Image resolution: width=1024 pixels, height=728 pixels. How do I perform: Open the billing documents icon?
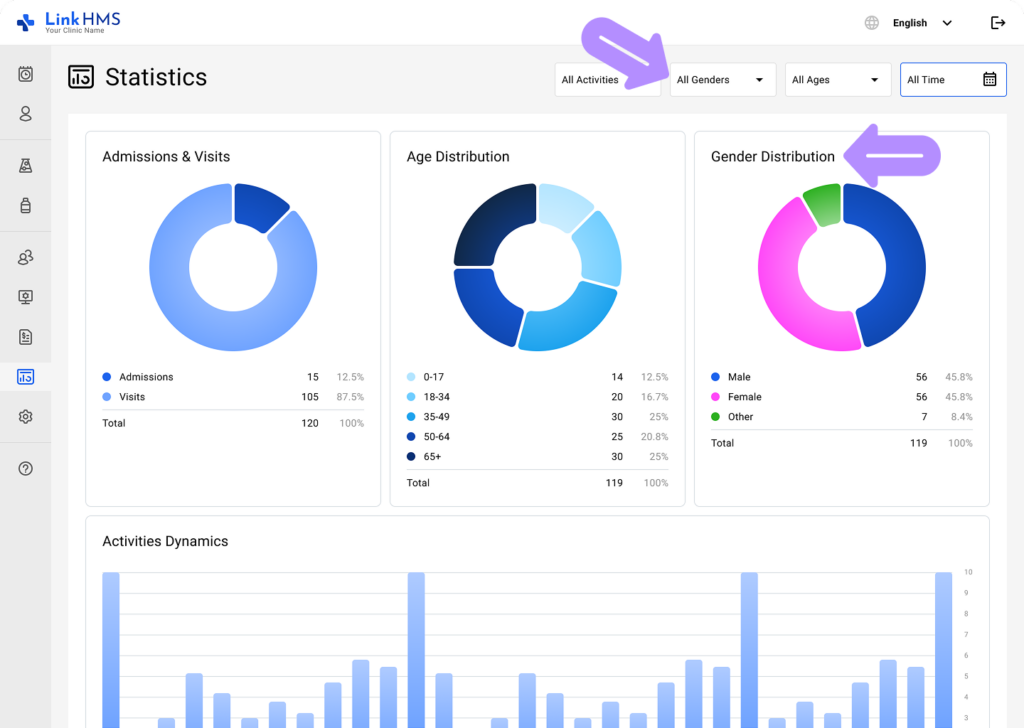tap(24, 337)
